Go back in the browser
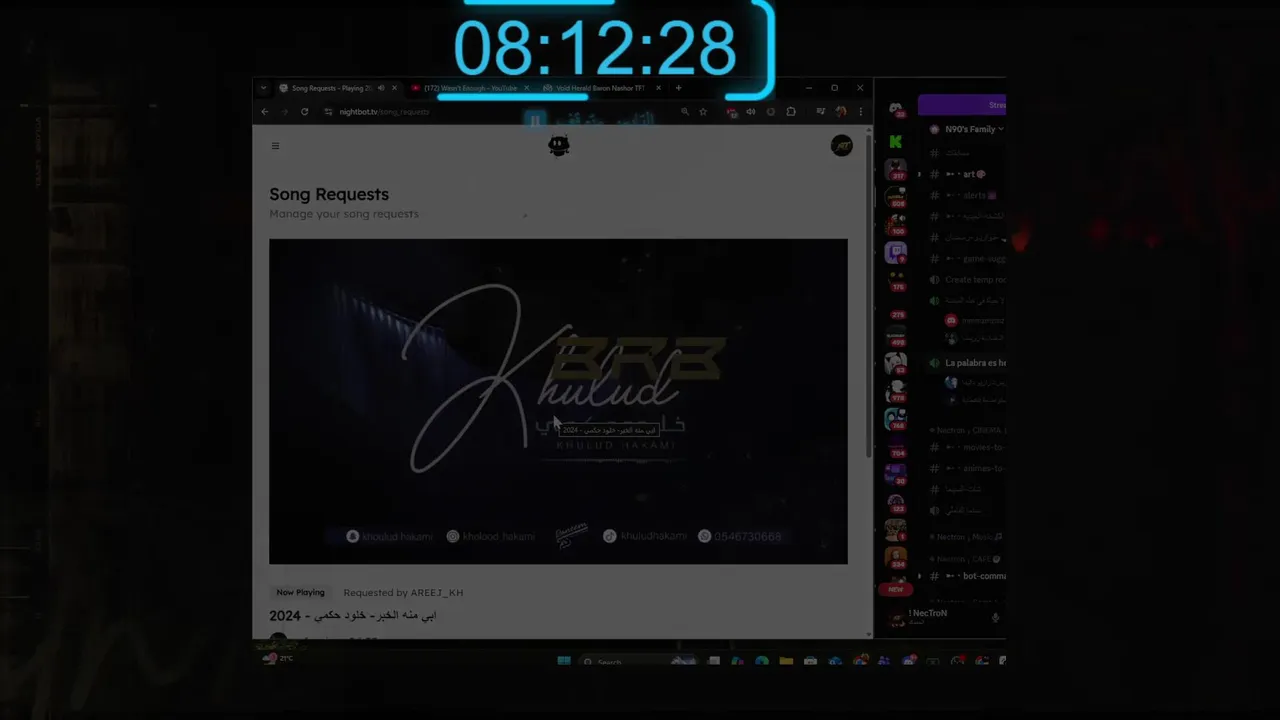Image resolution: width=1280 pixels, height=720 pixels. pos(265,112)
